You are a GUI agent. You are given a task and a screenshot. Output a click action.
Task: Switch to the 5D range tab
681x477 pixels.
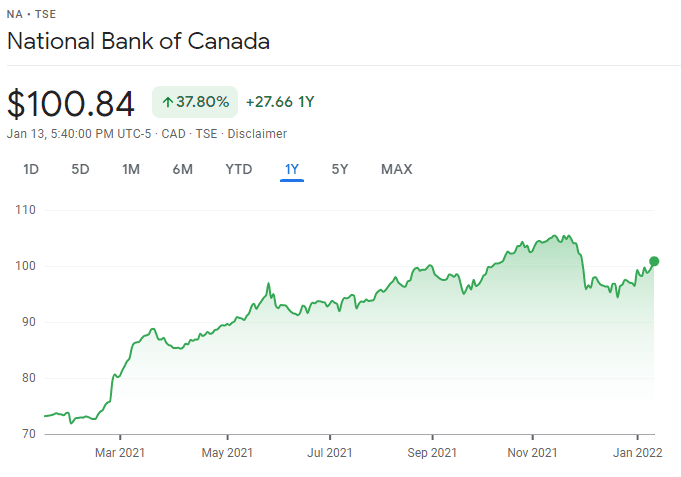(80, 169)
